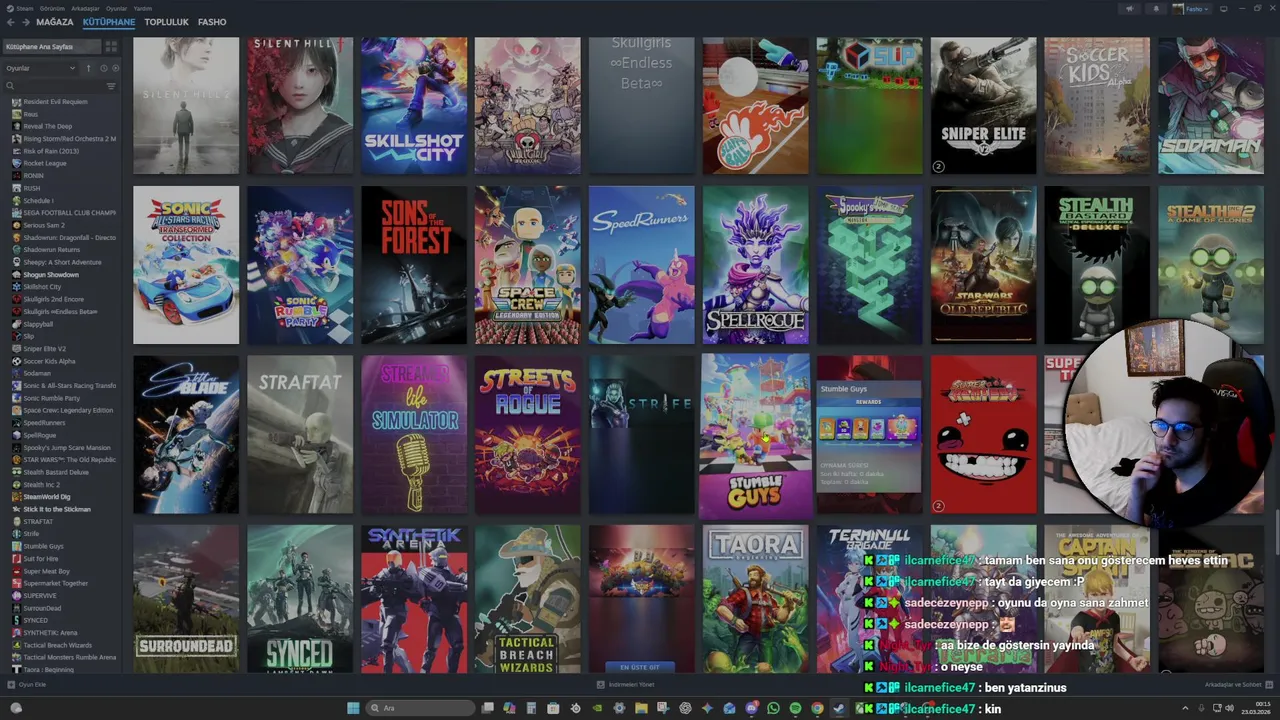Select SteamWorld Dig in sidebar list
The image size is (1280, 720).
(x=47, y=497)
